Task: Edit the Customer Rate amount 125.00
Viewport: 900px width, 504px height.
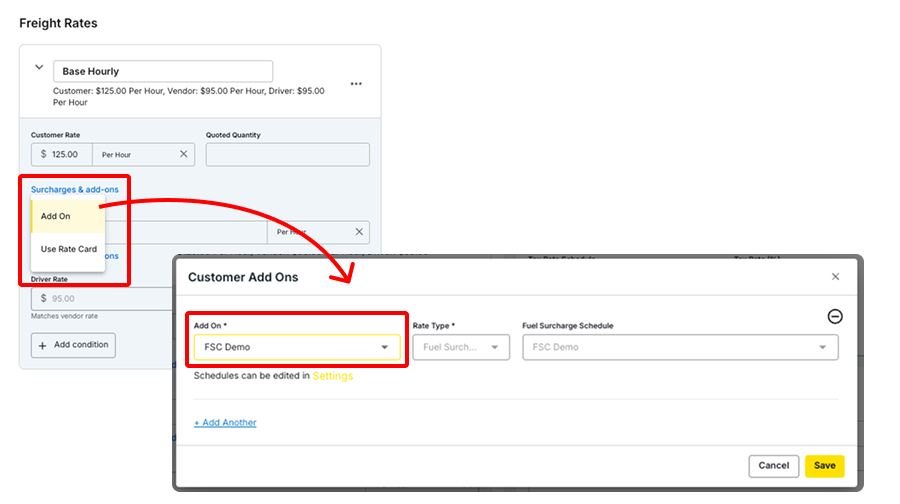Action: point(62,154)
